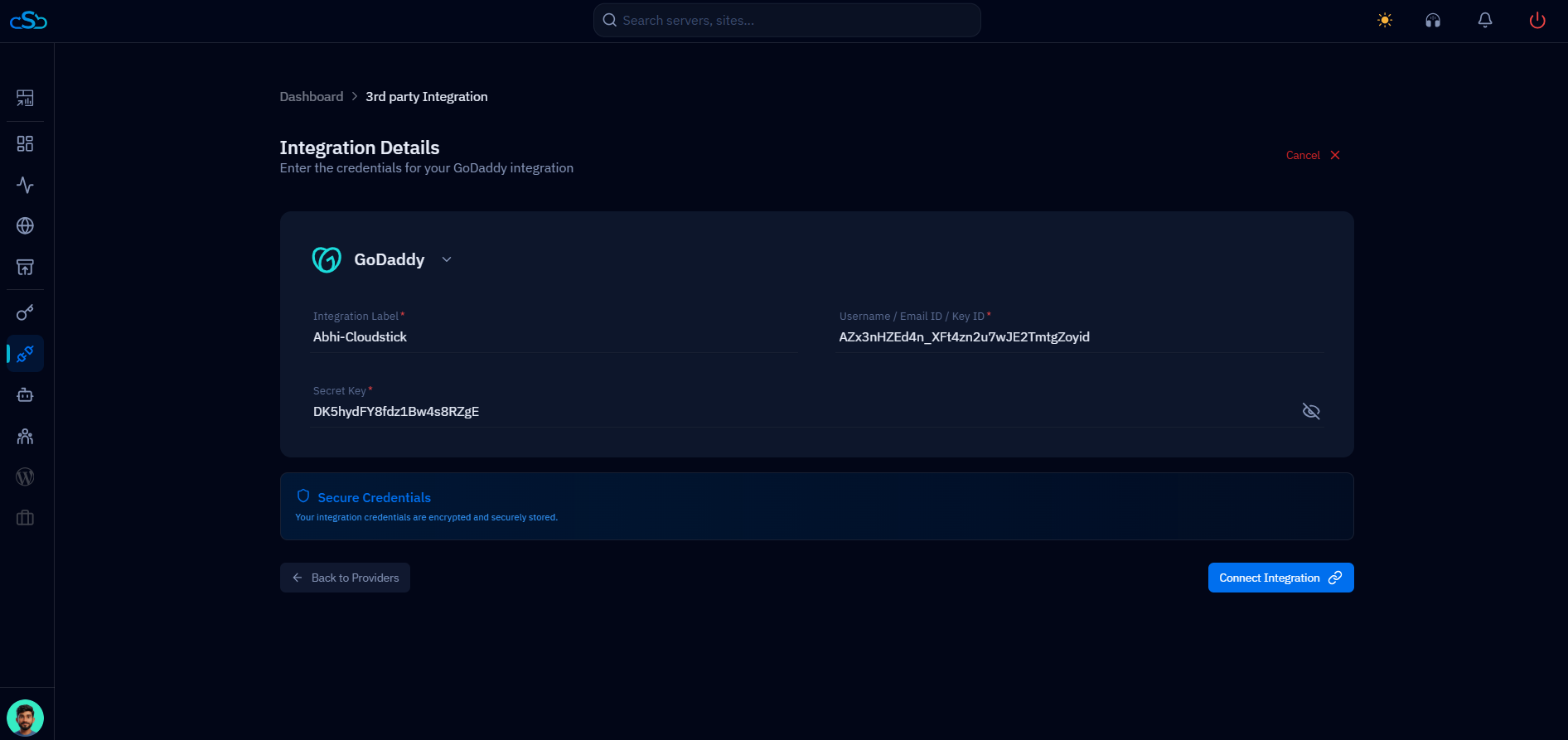Click Connect Integration button

click(x=1281, y=578)
